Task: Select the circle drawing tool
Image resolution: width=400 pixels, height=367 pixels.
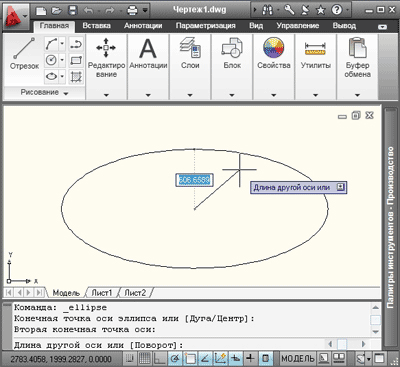Action: tap(51, 60)
